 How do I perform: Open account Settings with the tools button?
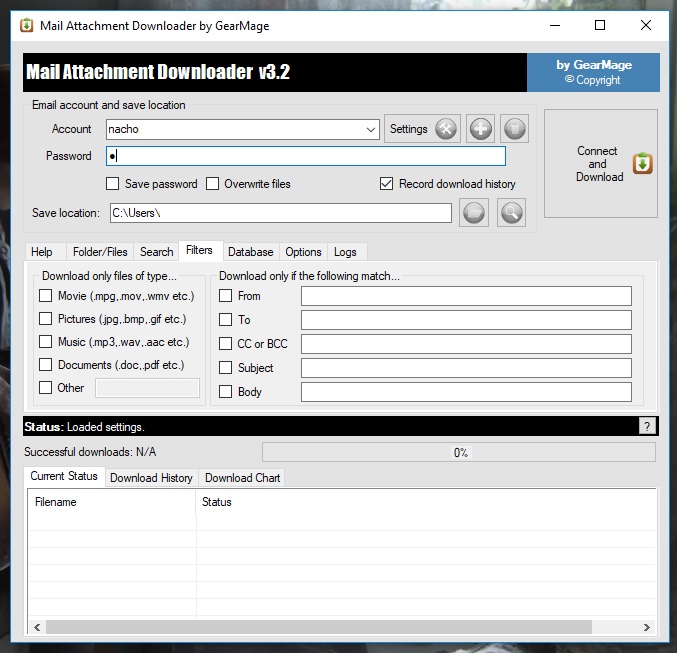coord(421,129)
